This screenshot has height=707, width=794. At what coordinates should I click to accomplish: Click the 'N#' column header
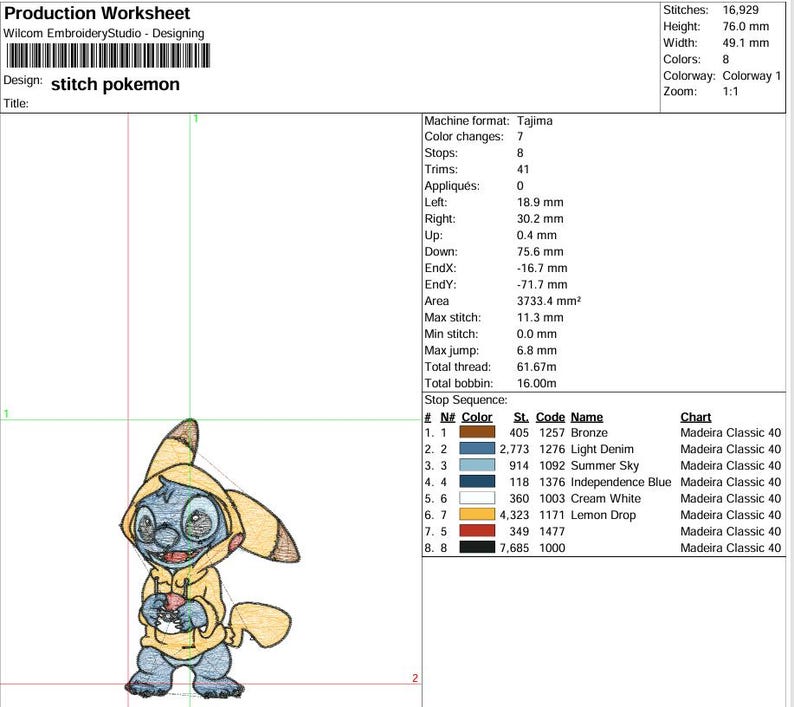(448, 417)
